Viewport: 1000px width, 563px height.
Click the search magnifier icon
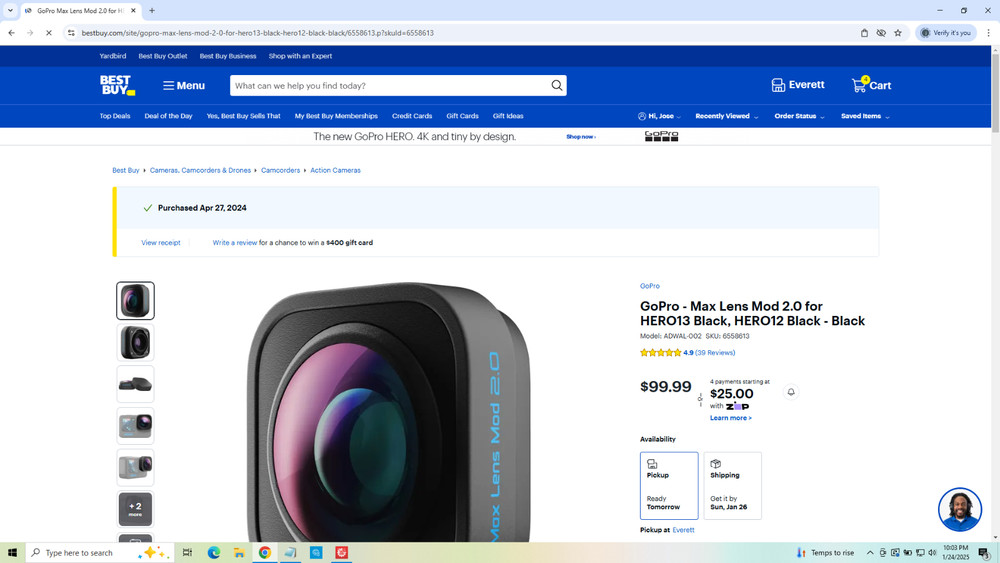coord(557,85)
